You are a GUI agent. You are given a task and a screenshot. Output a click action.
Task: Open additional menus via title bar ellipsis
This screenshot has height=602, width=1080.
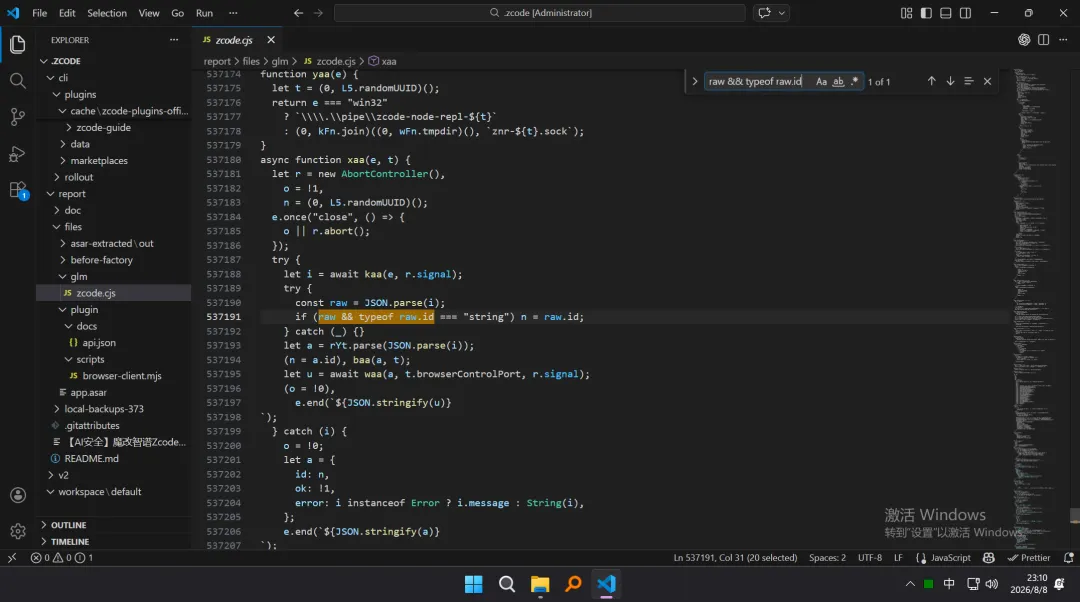coord(233,12)
